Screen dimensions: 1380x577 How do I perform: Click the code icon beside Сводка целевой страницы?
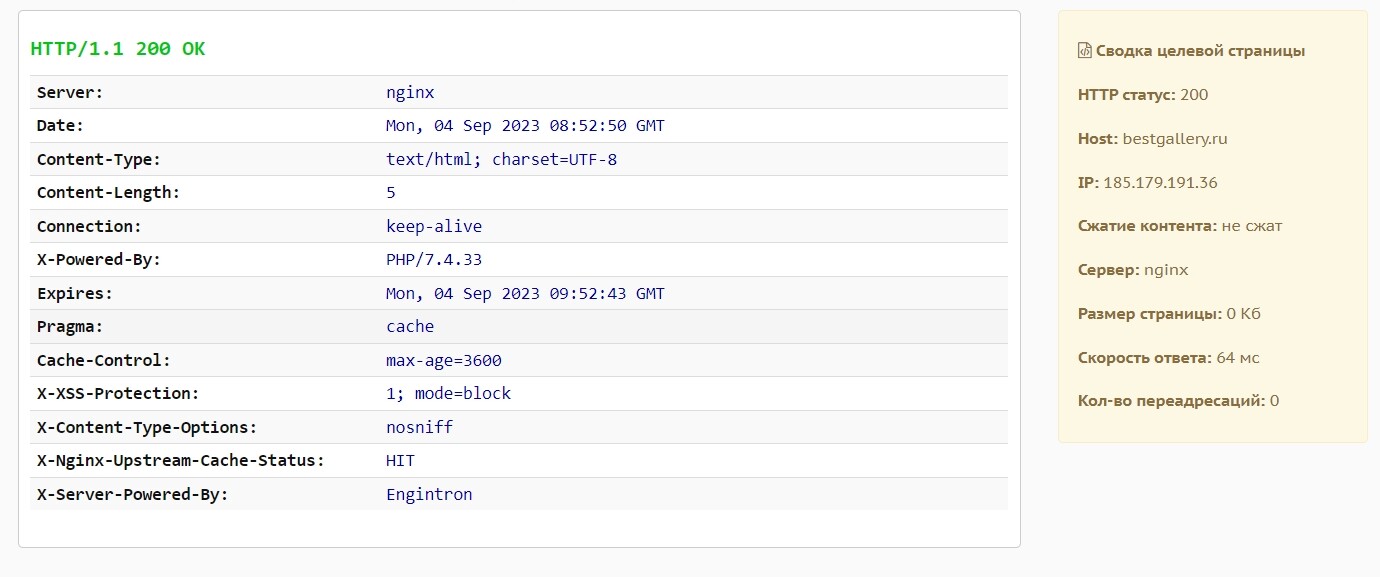pyautogui.click(x=1084, y=51)
